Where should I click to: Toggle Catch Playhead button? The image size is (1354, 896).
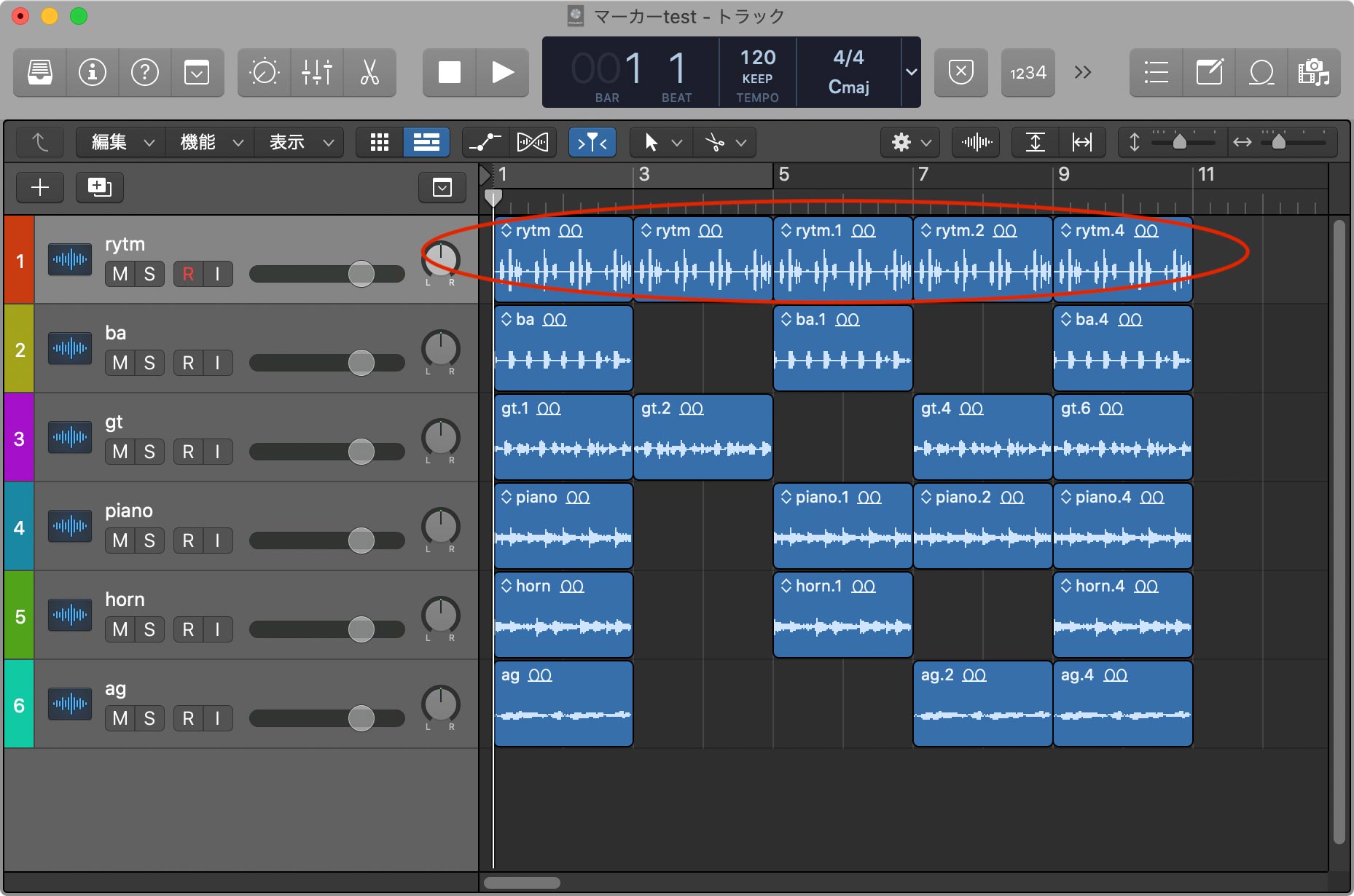click(592, 142)
